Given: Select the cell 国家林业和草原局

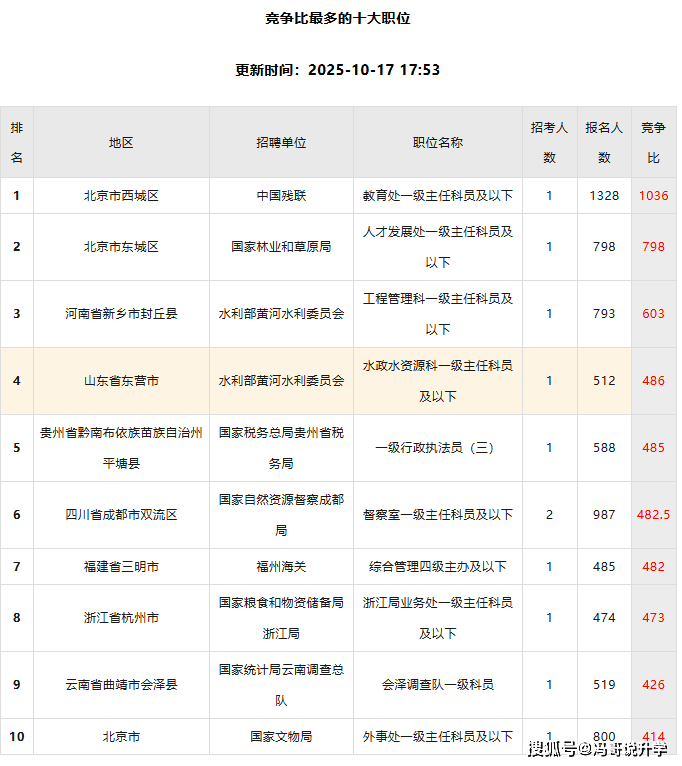Looking at the screenshot, I should [281, 247].
